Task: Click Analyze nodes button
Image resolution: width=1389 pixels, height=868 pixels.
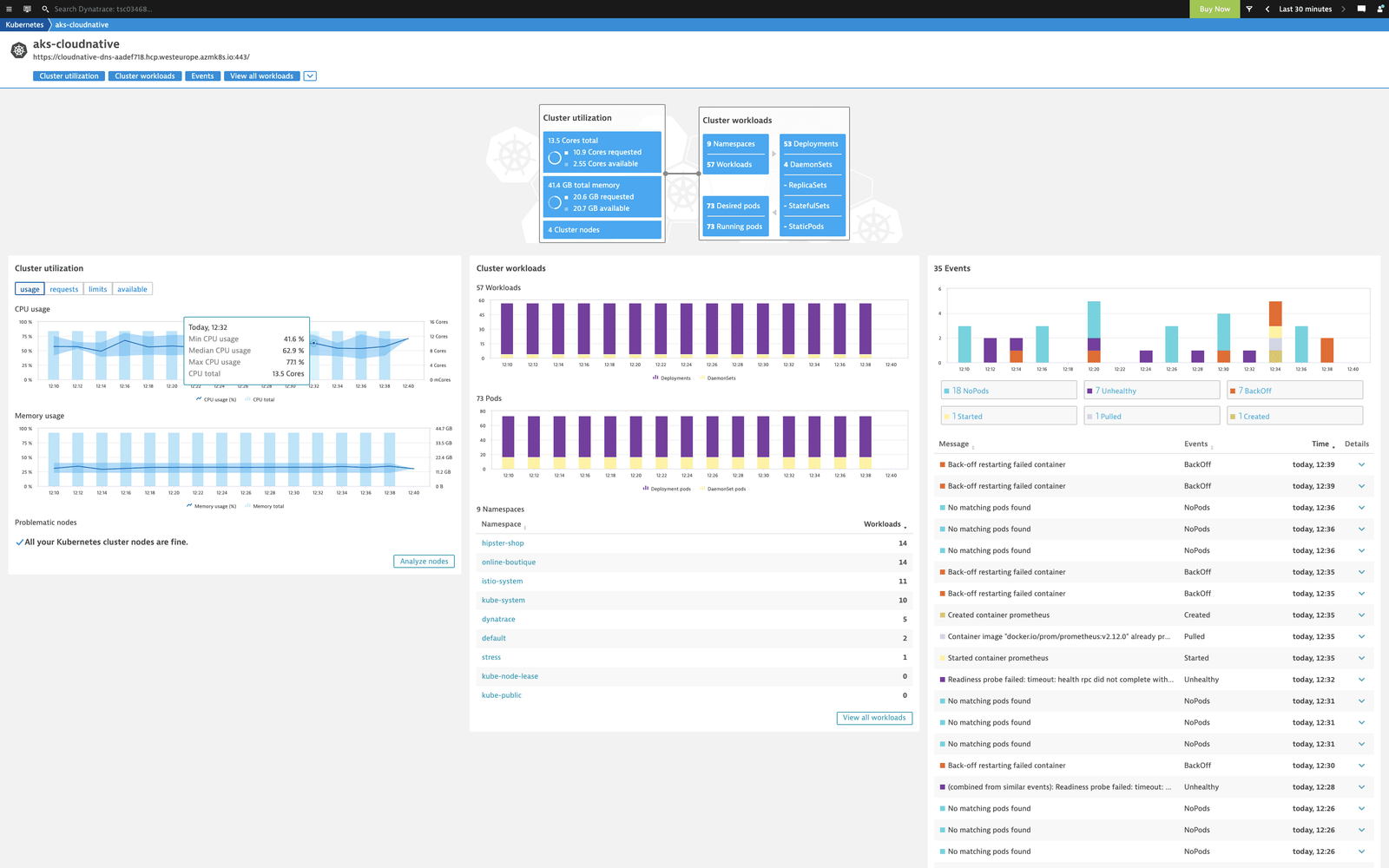Action: (x=424, y=562)
